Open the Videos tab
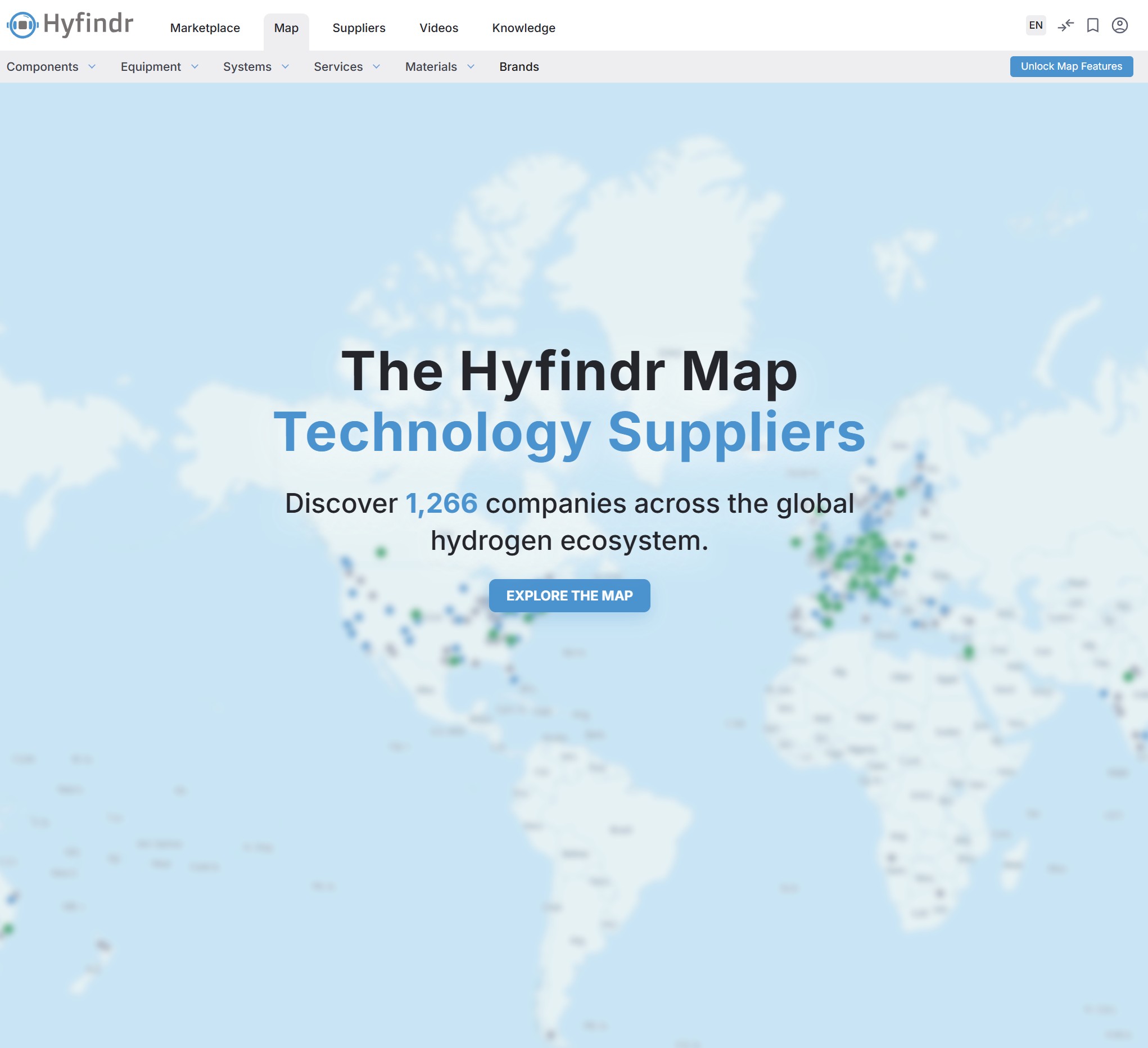1148x1048 pixels. 439,28
